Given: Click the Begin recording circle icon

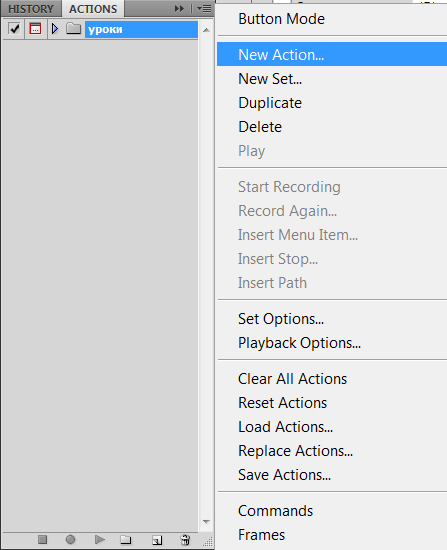Looking at the screenshot, I should pyautogui.click(x=71, y=539).
